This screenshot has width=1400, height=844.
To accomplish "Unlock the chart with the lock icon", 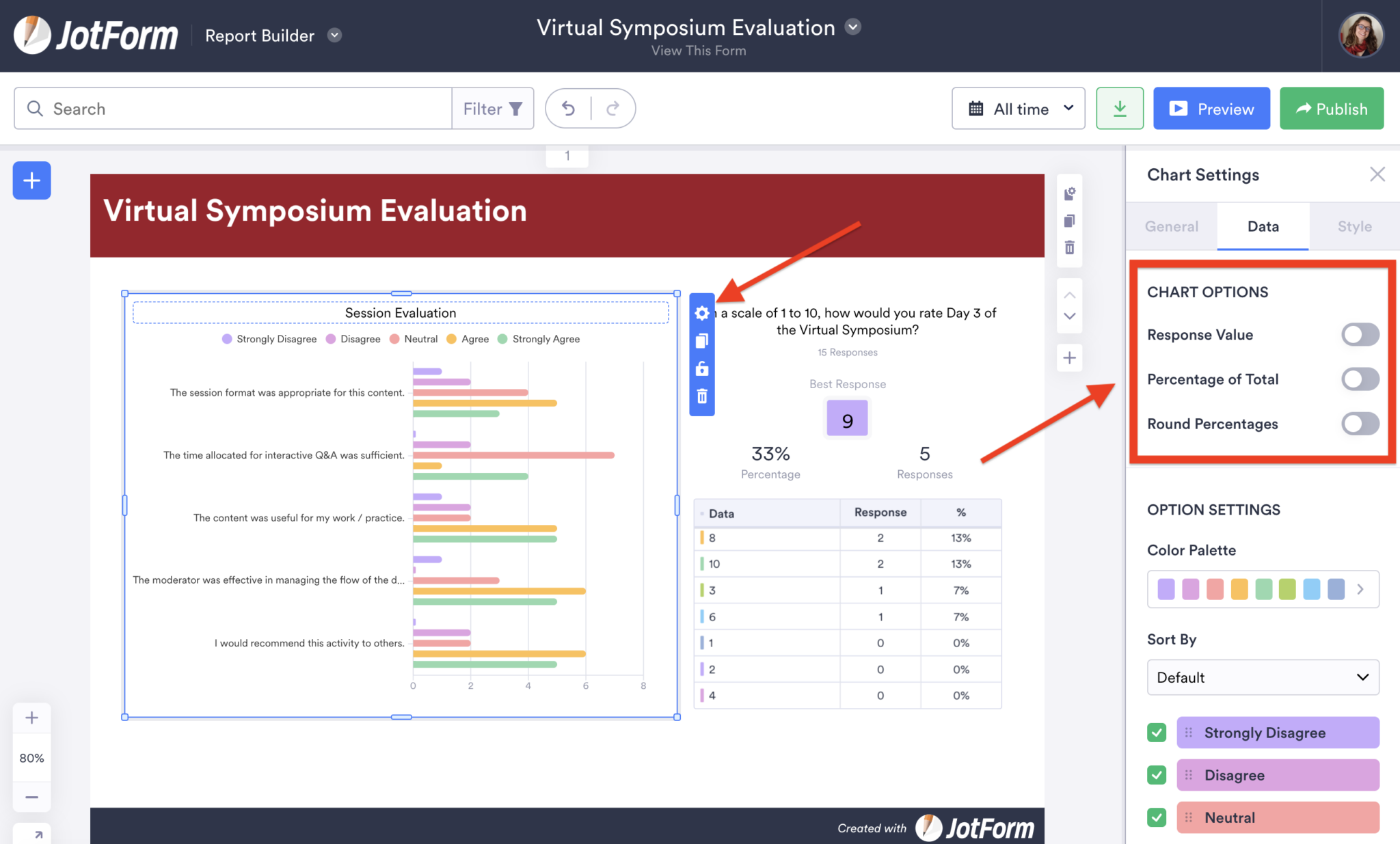I will tap(701, 369).
